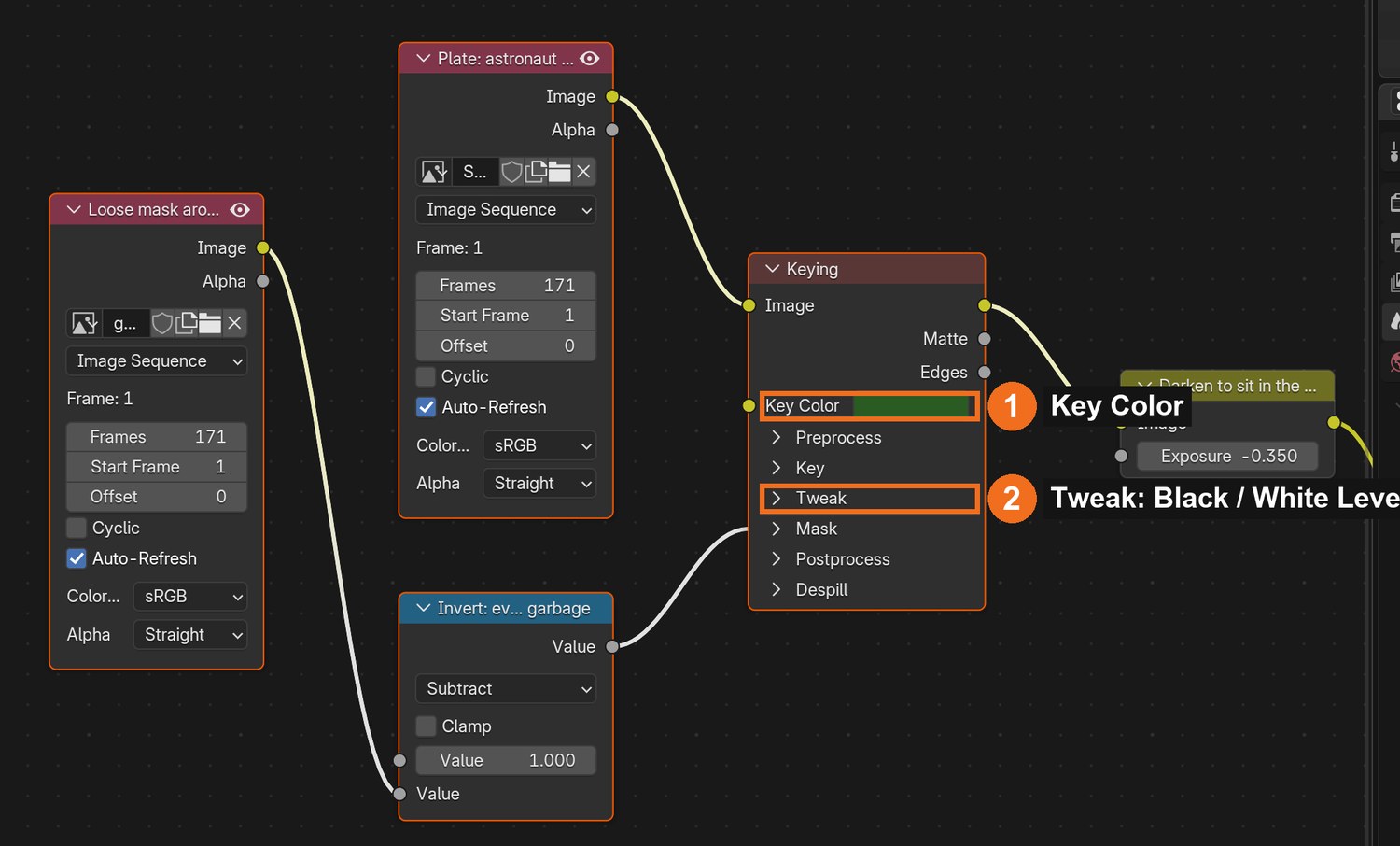Viewport: 1400px width, 846px height.
Task: Open image browser in Plate astronaut node
Action: tap(435, 172)
